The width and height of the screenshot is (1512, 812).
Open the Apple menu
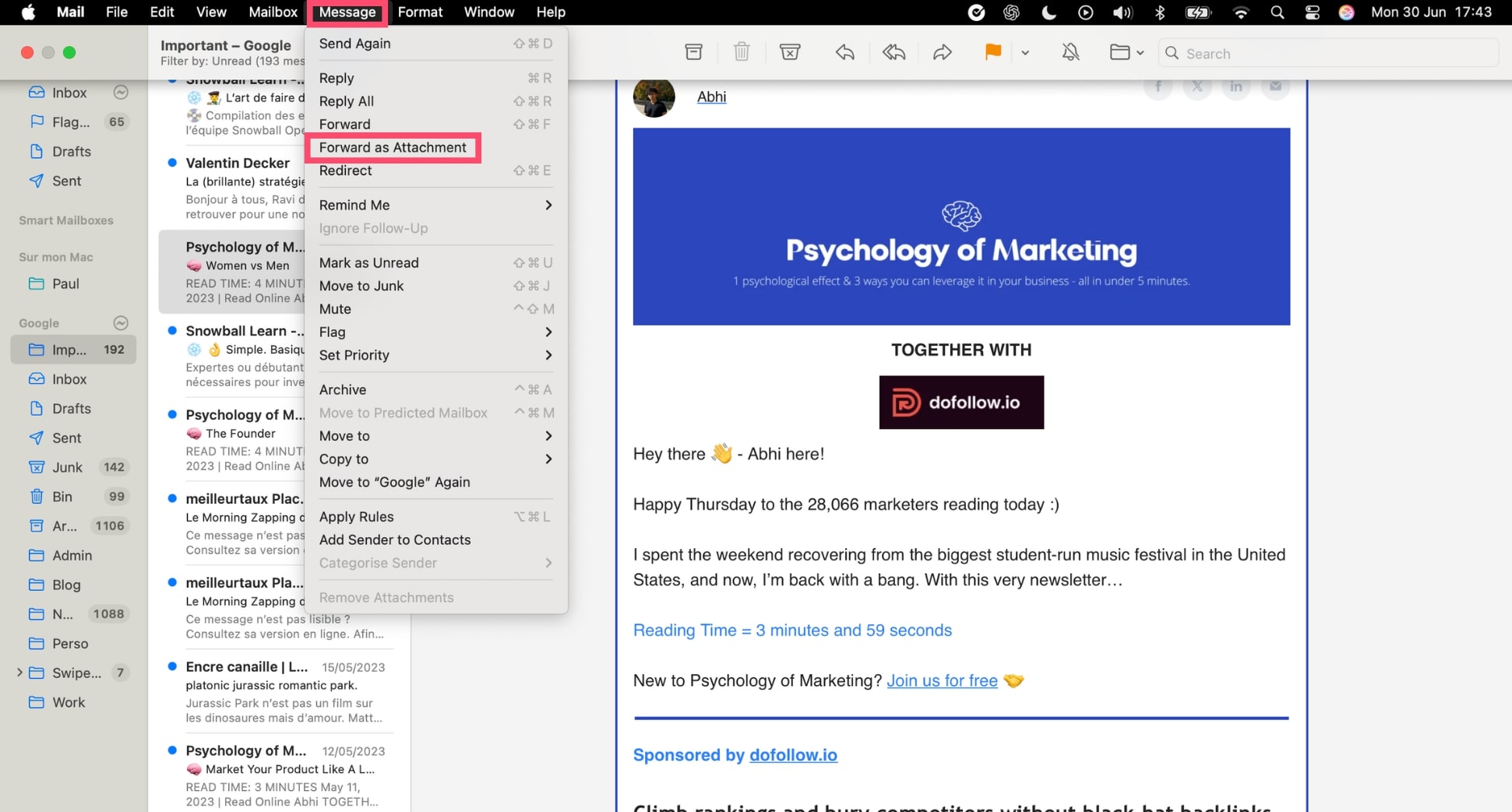tap(28, 12)
